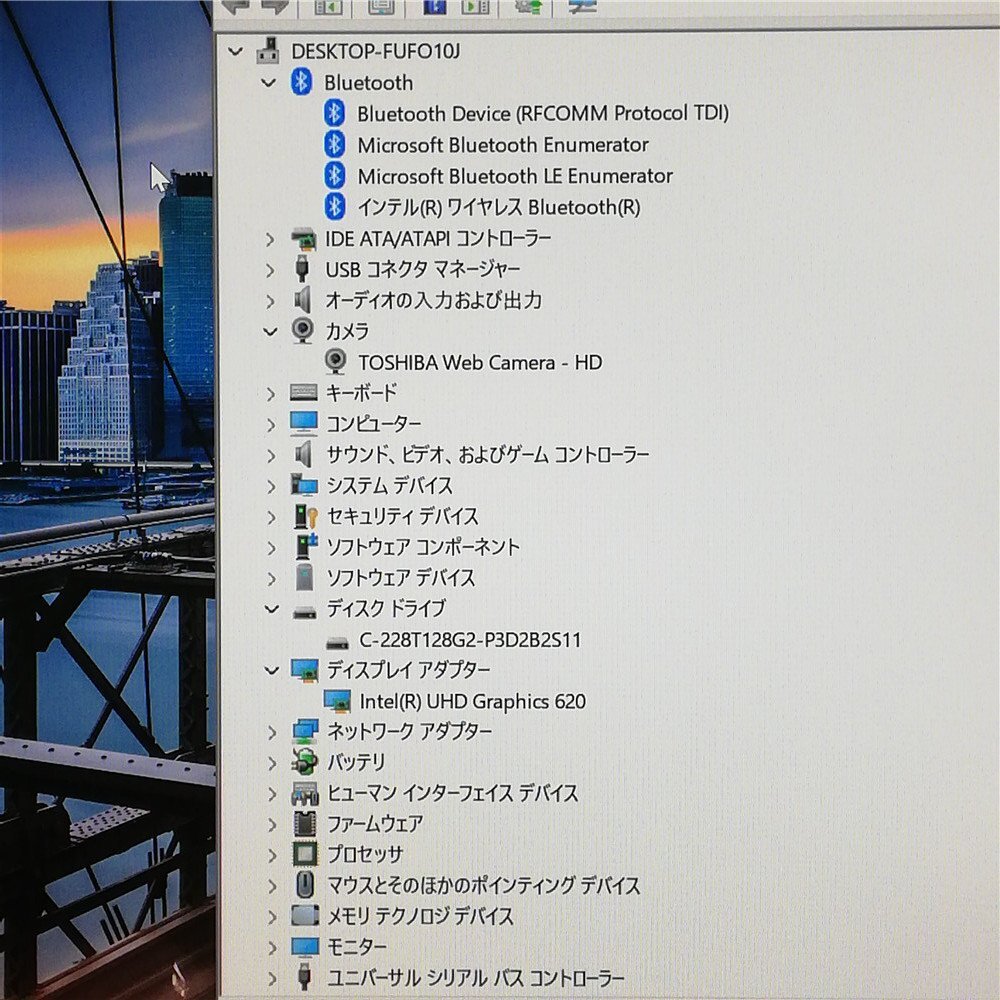Click the display adapter icon beside Intel UHD Graphics

(339, 701)
